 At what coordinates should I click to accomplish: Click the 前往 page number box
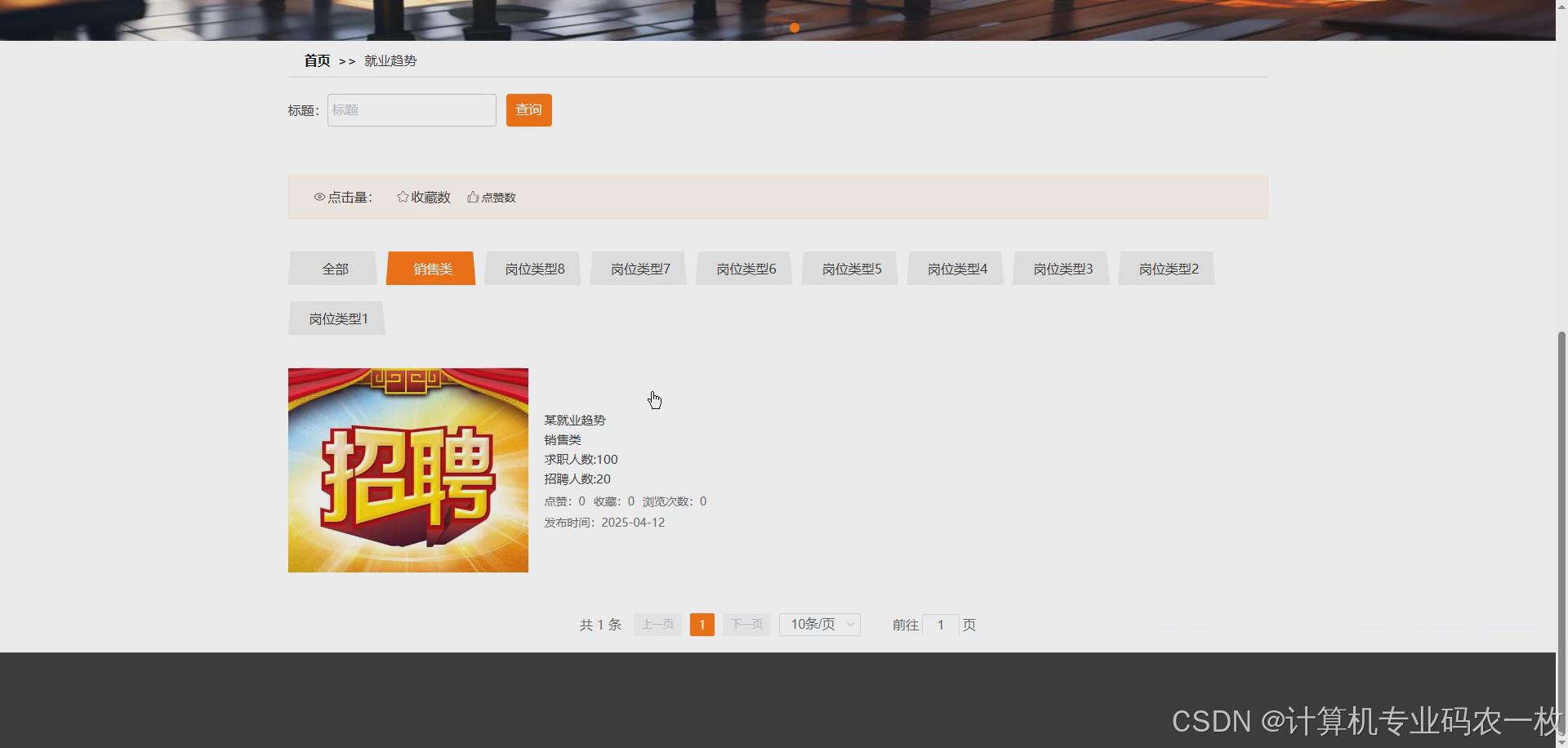(x=941, y=625)
